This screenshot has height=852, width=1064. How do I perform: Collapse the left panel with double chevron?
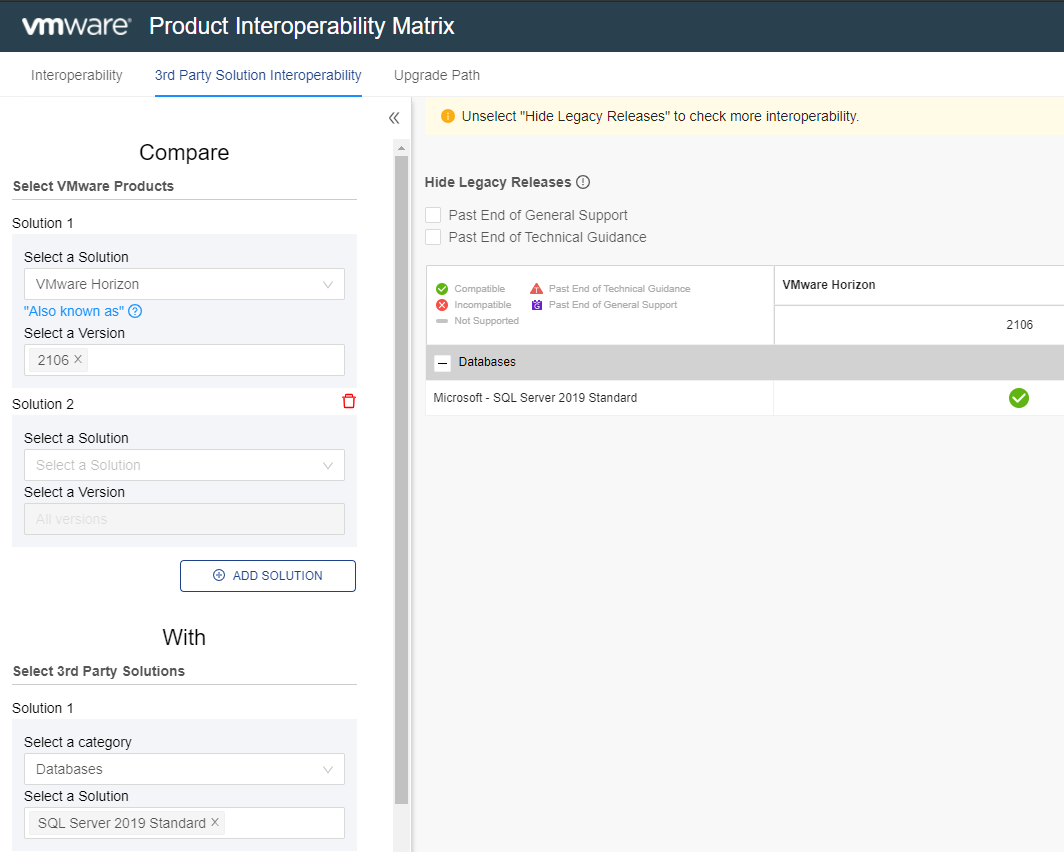tap(394, 118)
